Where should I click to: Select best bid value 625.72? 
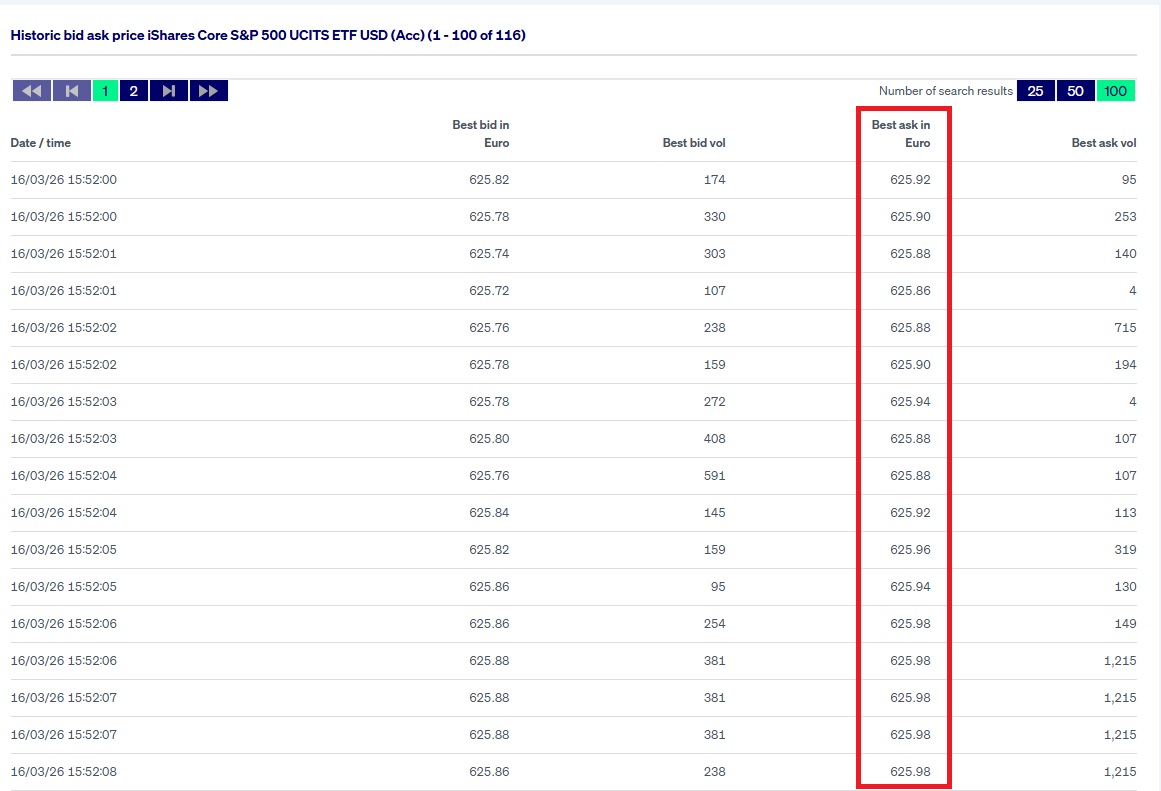click(489, 290)
